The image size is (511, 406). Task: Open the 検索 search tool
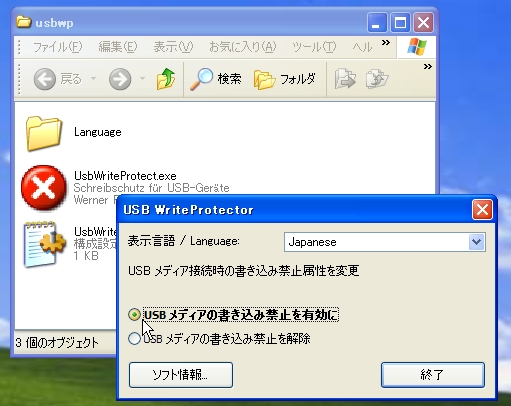[215, 79]
